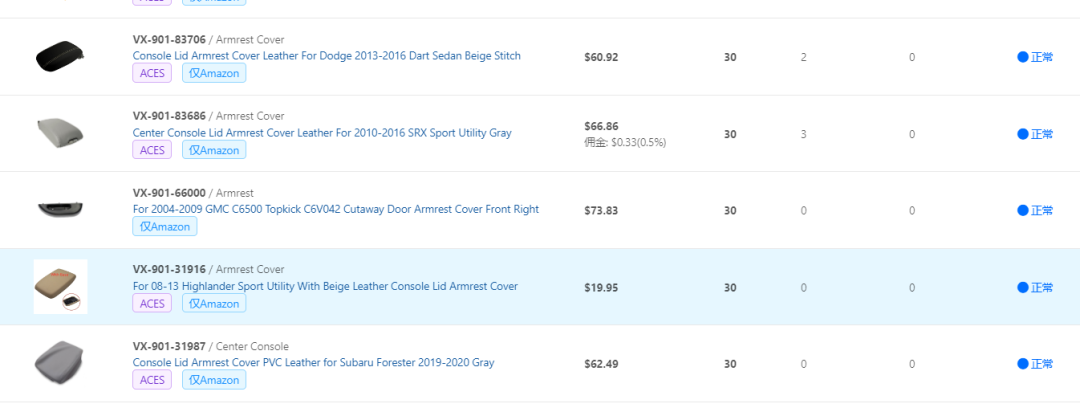Click the gray Subaru Forester console thumbnail
This screenshot has height=412, width=1080.
[x=60, y=362]
